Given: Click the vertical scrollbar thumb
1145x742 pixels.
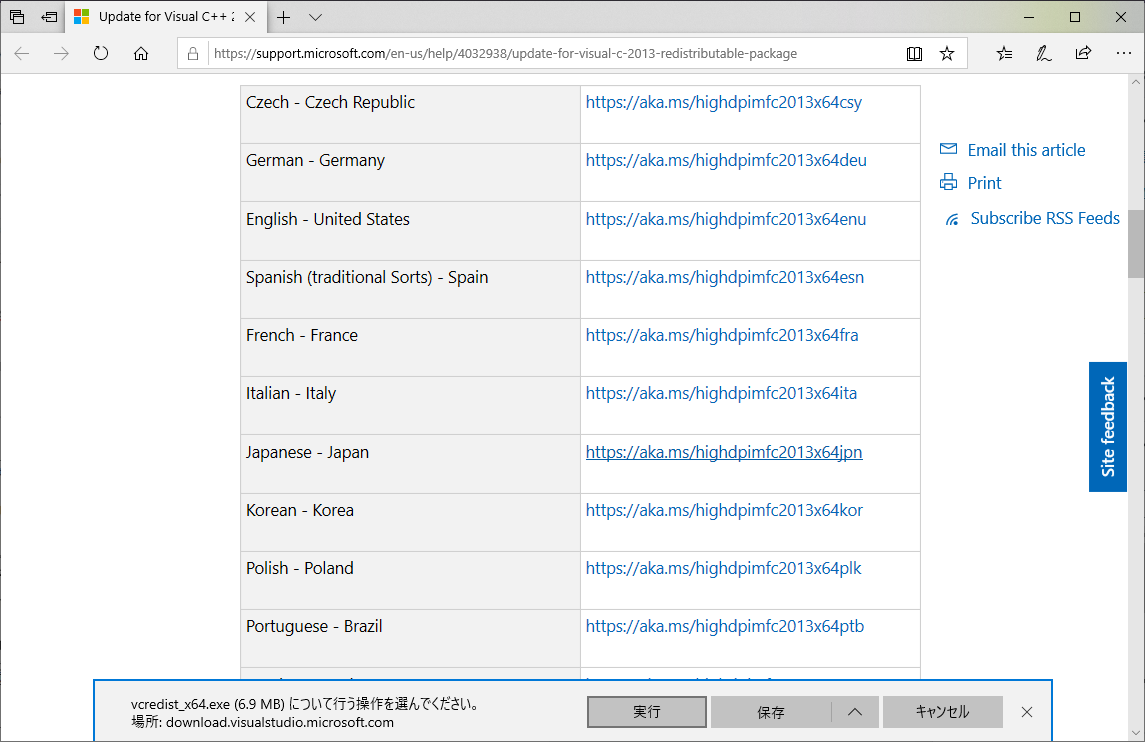Looking at the screenshot, I should point(1136,244).
